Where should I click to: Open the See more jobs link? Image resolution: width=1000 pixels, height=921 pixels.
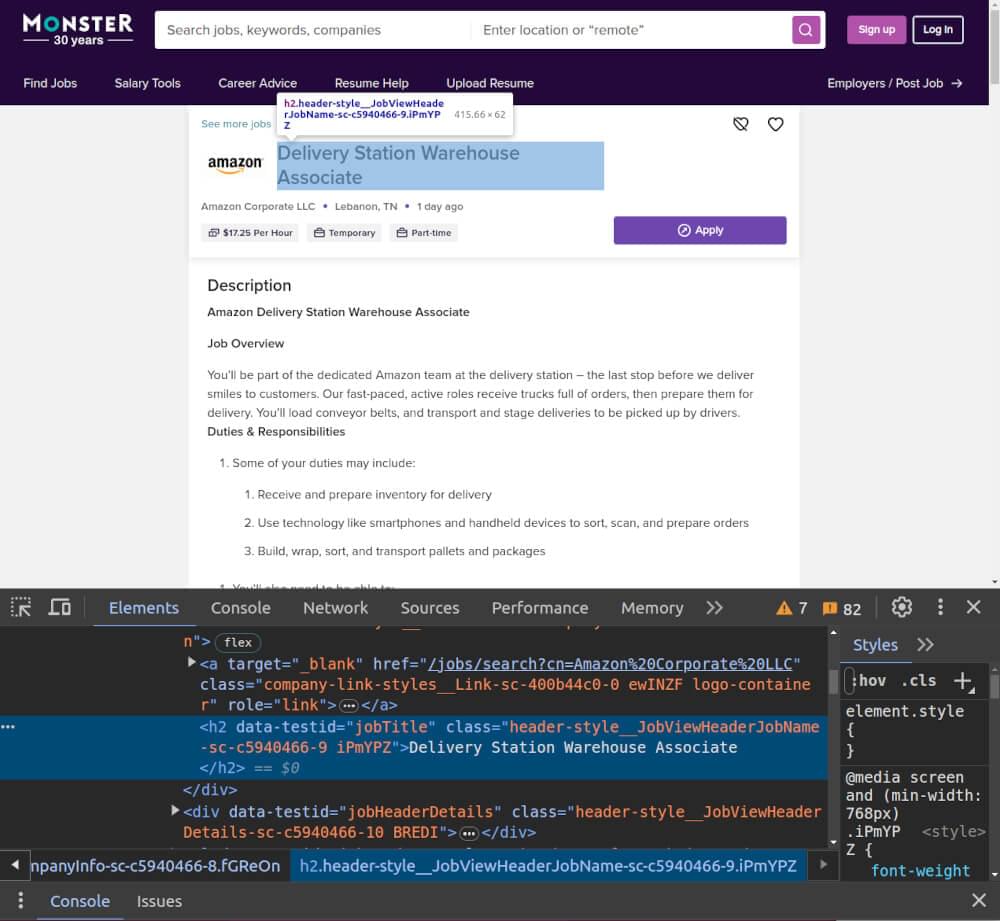point(235,123)
